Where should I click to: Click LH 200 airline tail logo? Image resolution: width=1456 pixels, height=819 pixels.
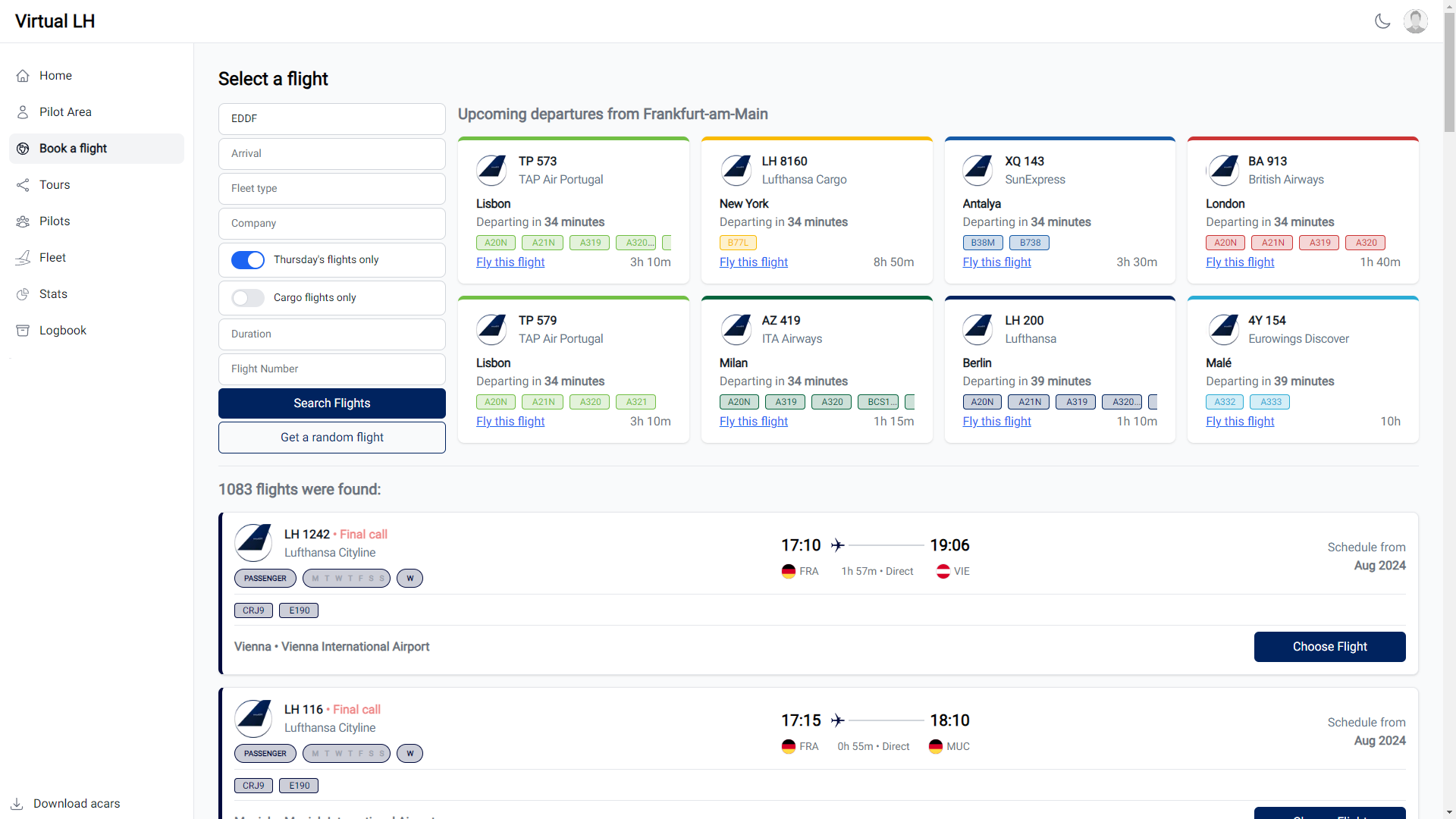point(978,330)
